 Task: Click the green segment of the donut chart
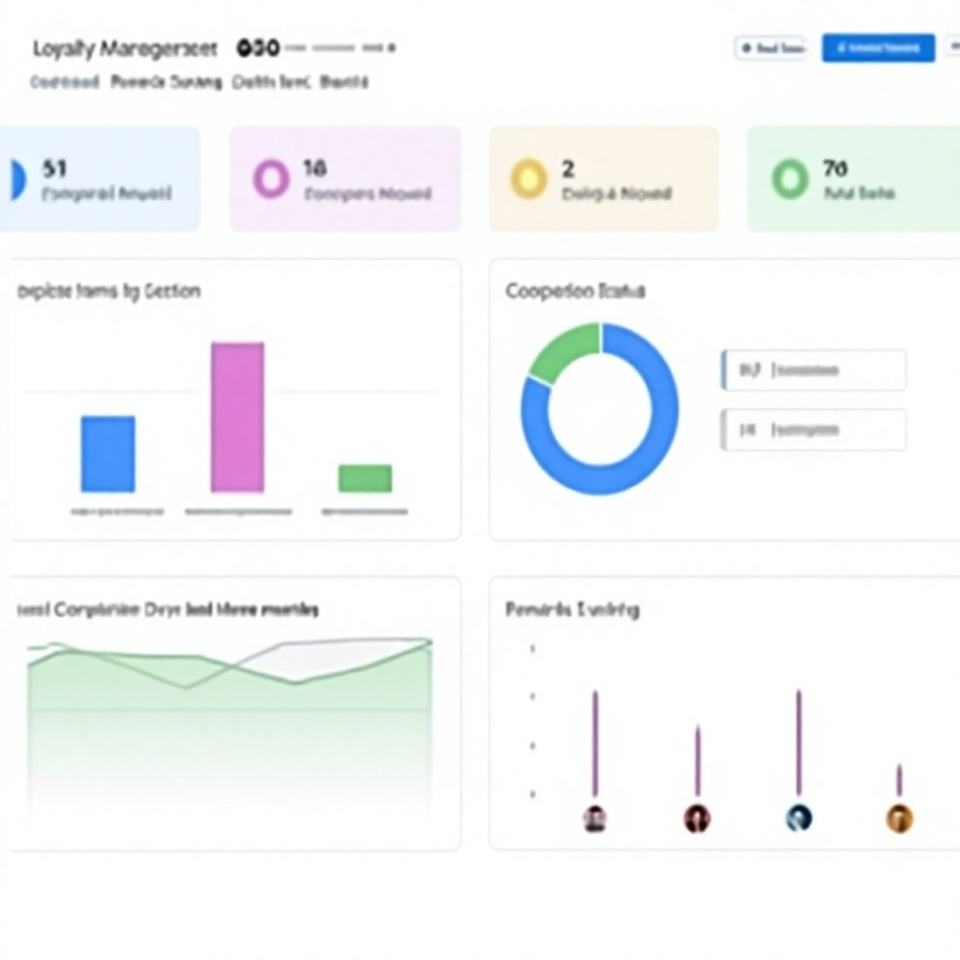pos(563,351)
